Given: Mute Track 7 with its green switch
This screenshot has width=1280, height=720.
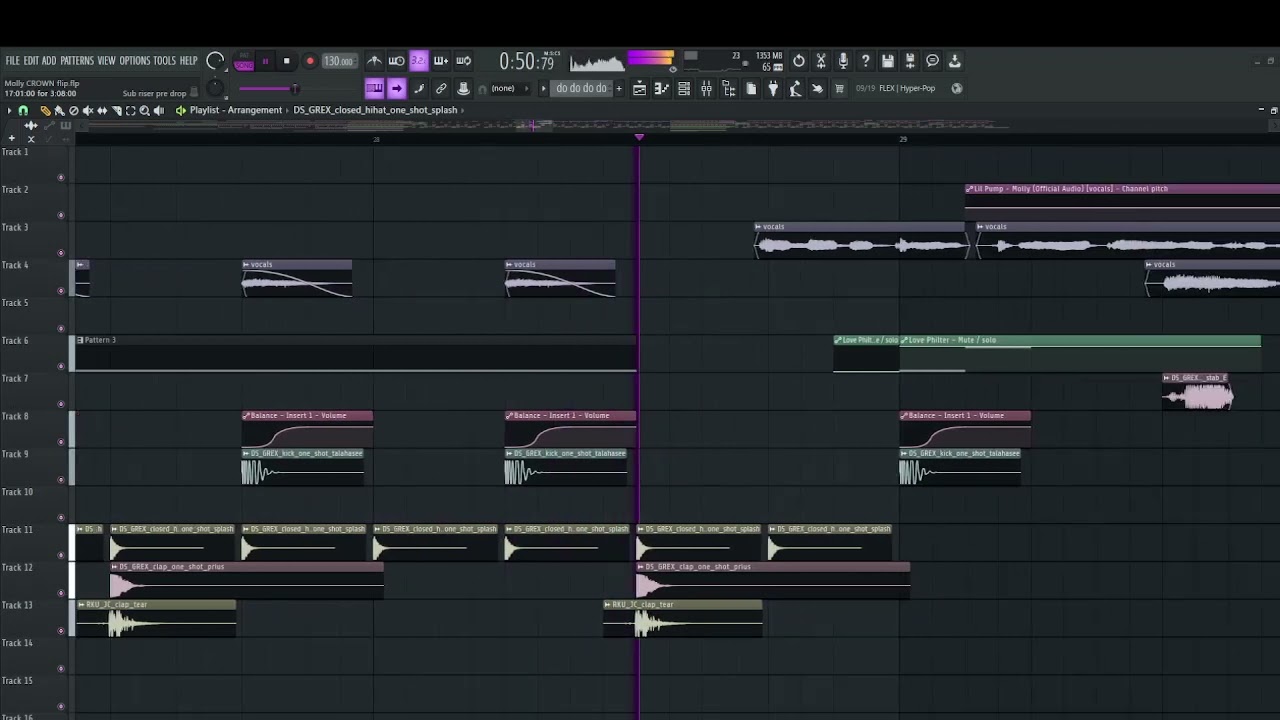Looking at the screenshot, I should [61, 404].
